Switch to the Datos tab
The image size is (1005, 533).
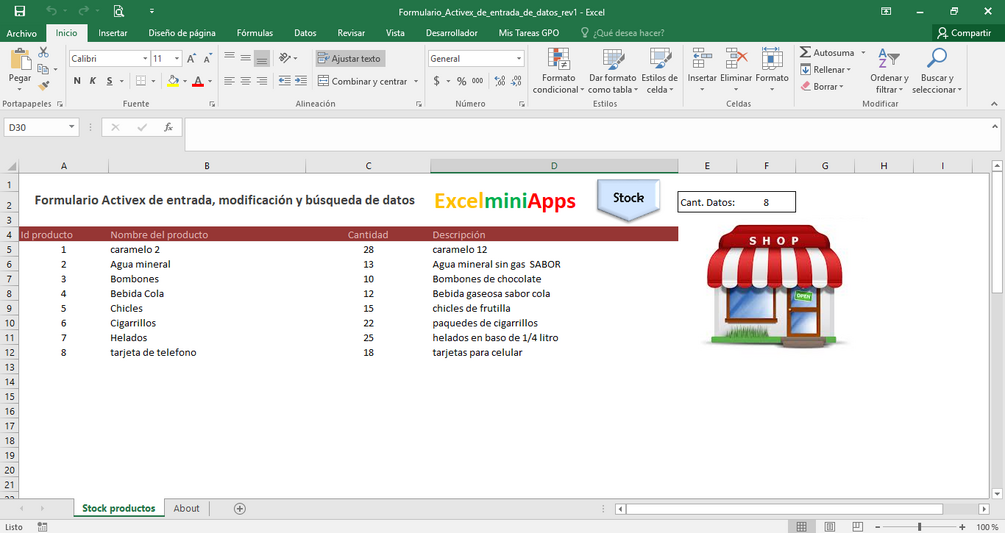pyautogui.click(x=305, y=33)
